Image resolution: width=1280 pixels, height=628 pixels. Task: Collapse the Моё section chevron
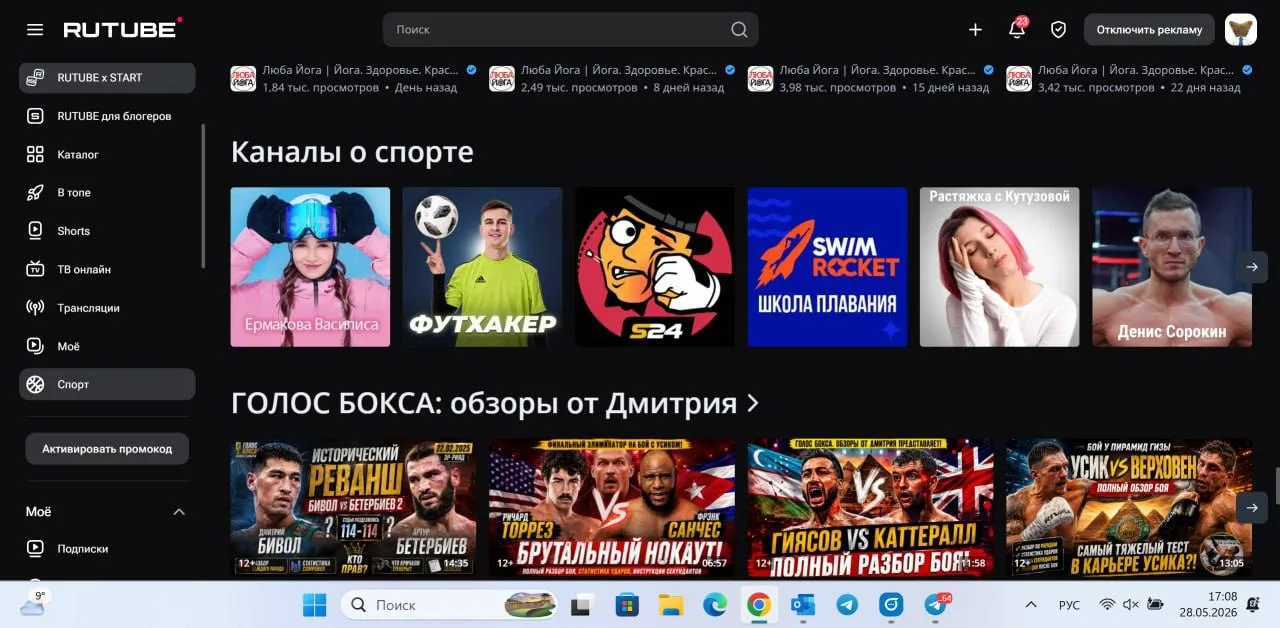(x=179, y=512)
